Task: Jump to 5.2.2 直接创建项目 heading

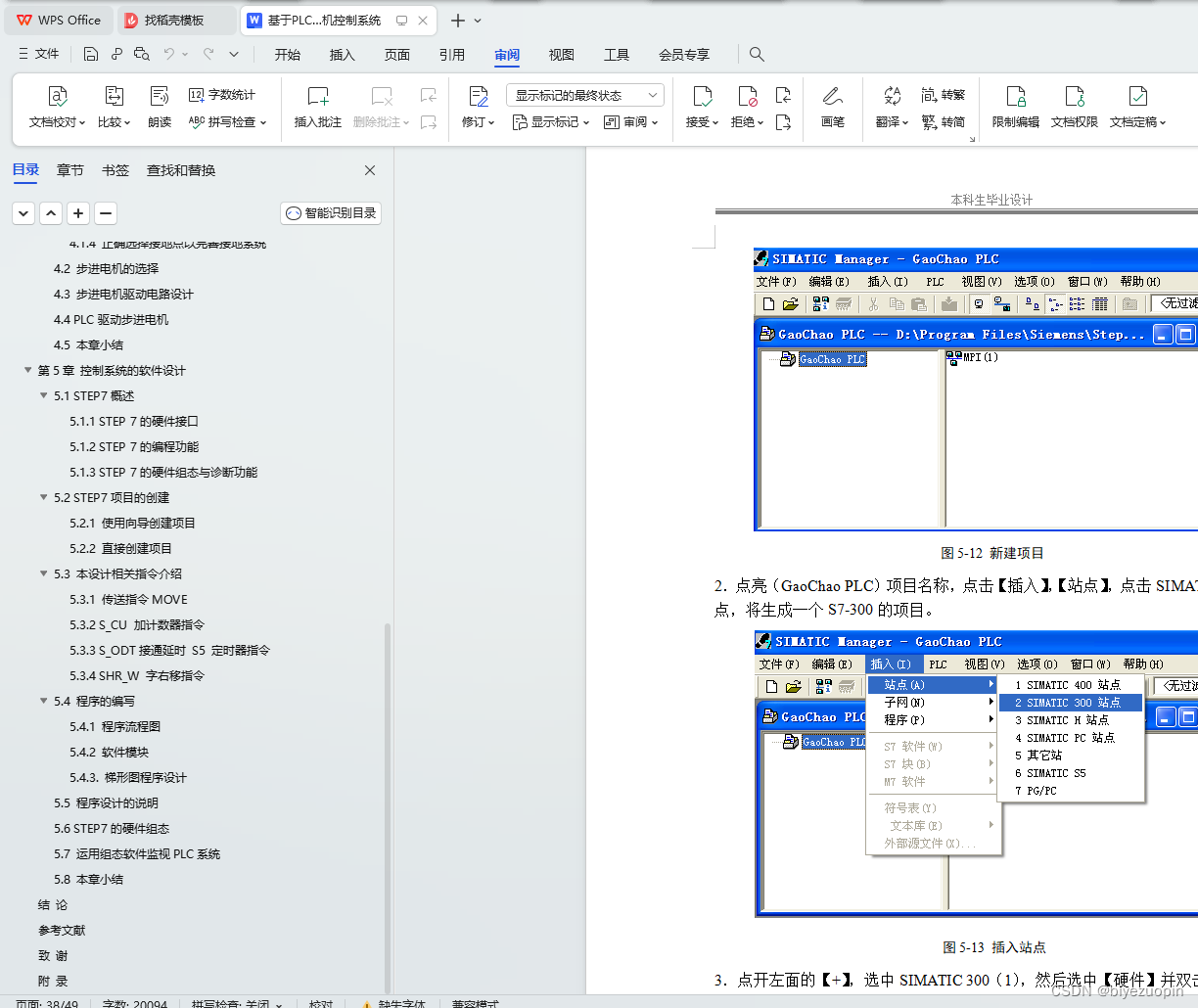Action: [120, 548]
